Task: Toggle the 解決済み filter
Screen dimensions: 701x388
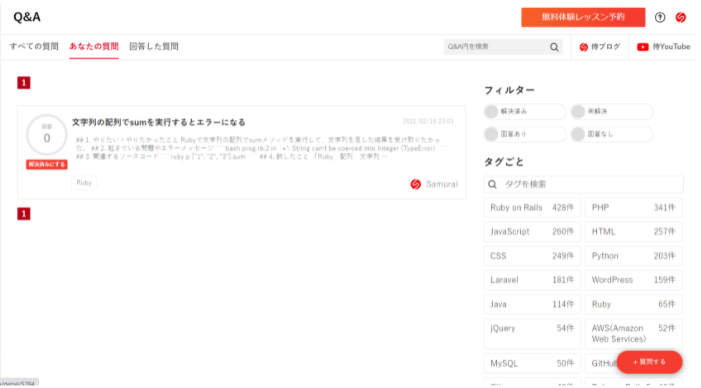Action: pyautogui.click(x=525, y=111)
